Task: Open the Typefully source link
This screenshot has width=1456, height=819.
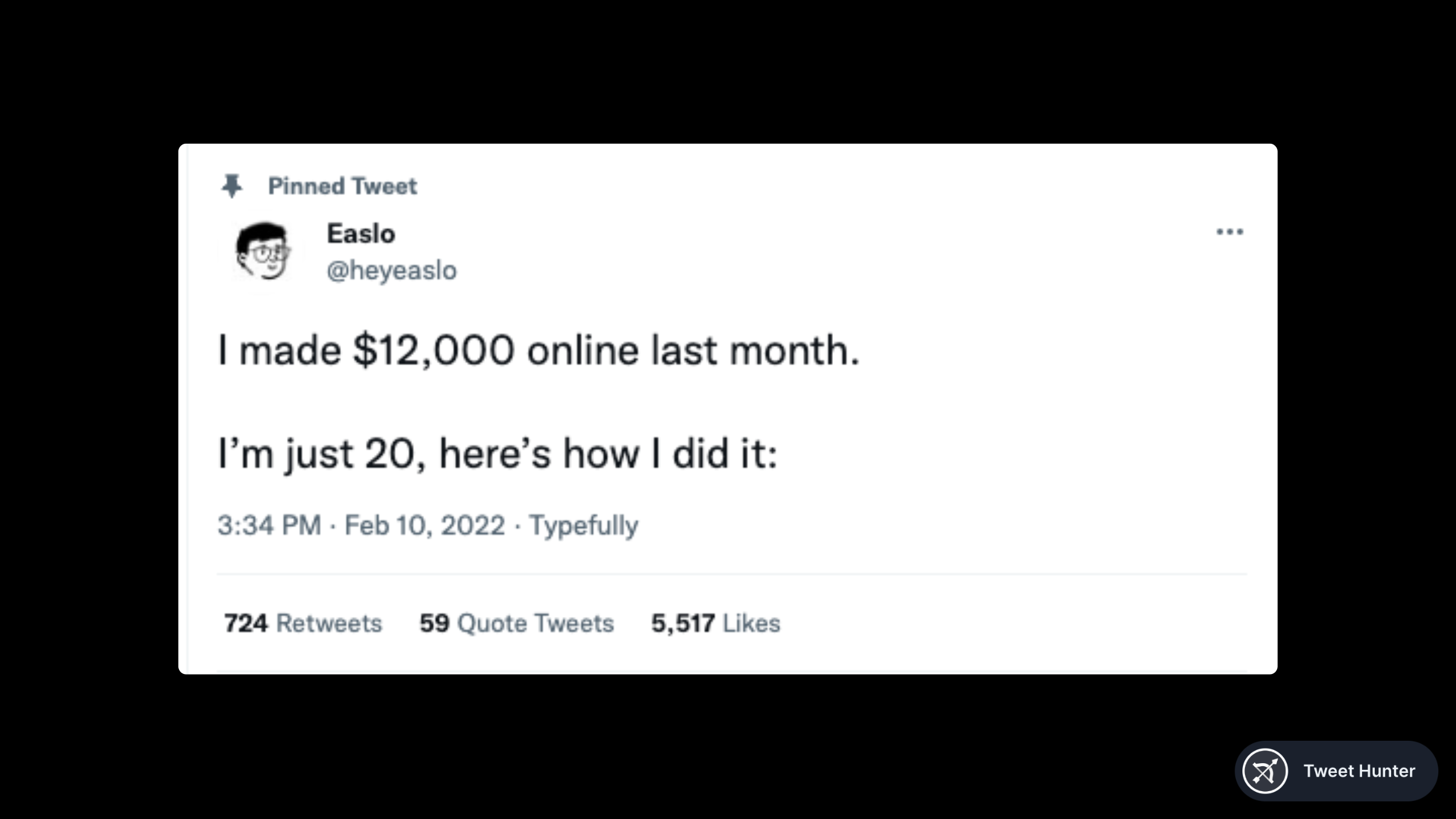Action: click(x=584, y=525)
